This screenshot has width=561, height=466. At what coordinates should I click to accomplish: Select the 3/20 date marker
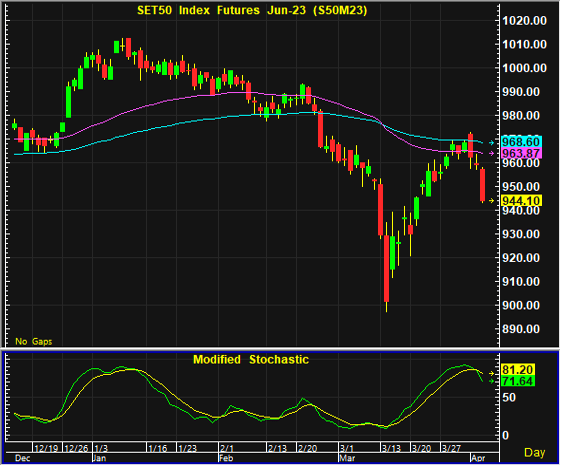pos(421,448)
